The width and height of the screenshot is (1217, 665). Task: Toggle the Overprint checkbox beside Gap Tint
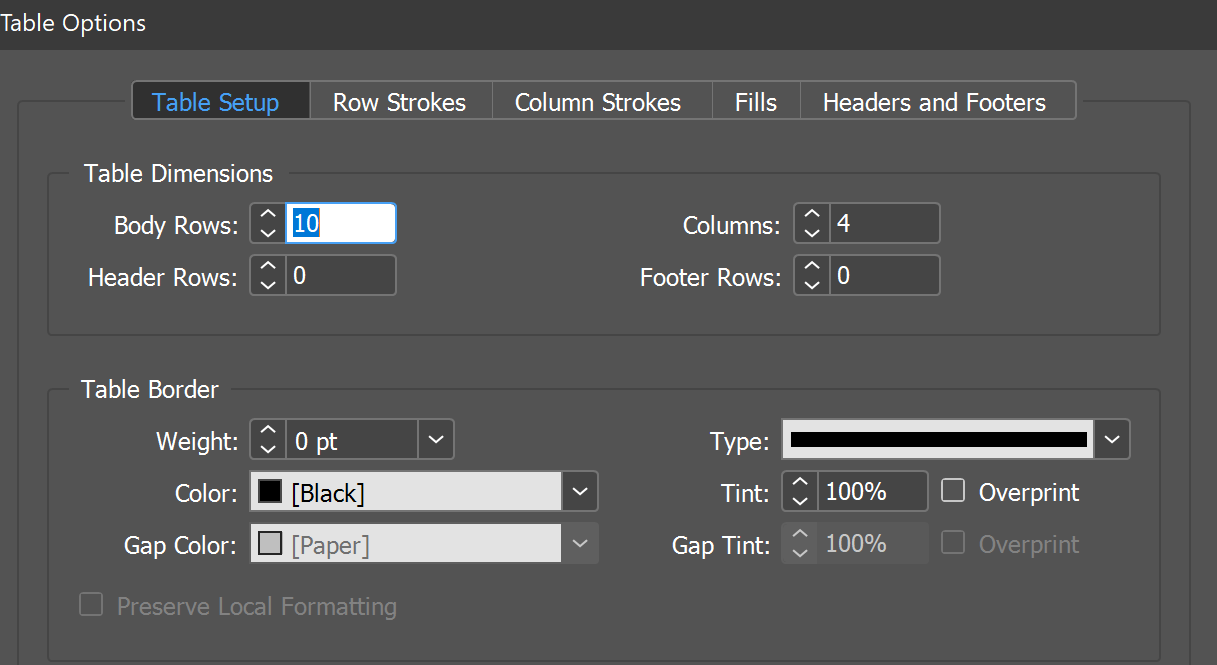(954, 543)
